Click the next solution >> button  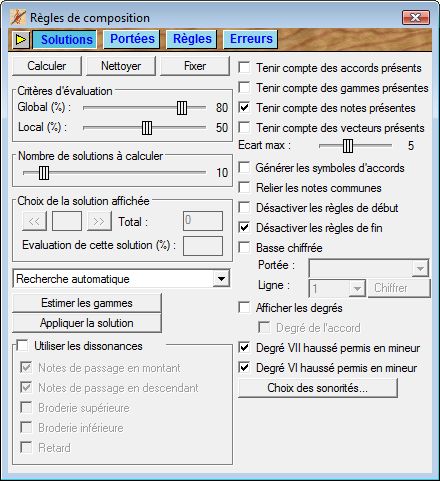tap(99, 221)
